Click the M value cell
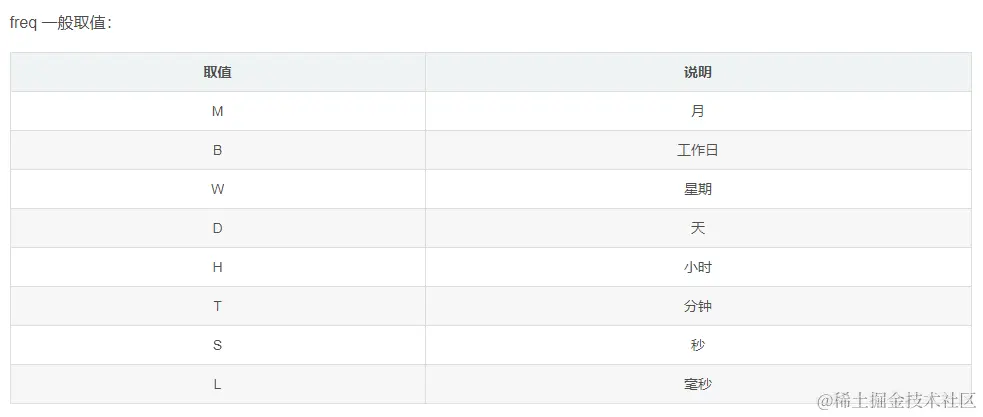The image size is (983, 417). (x=218, y=111)
